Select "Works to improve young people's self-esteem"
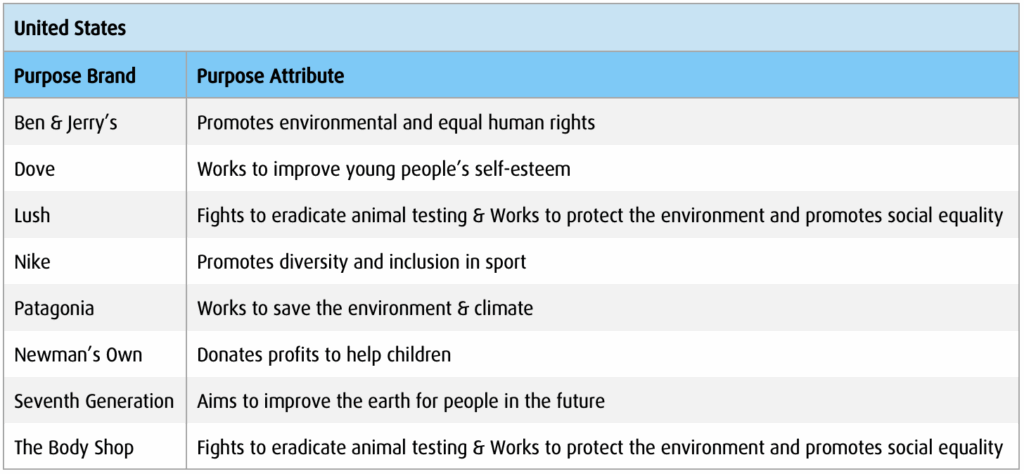 384,169
